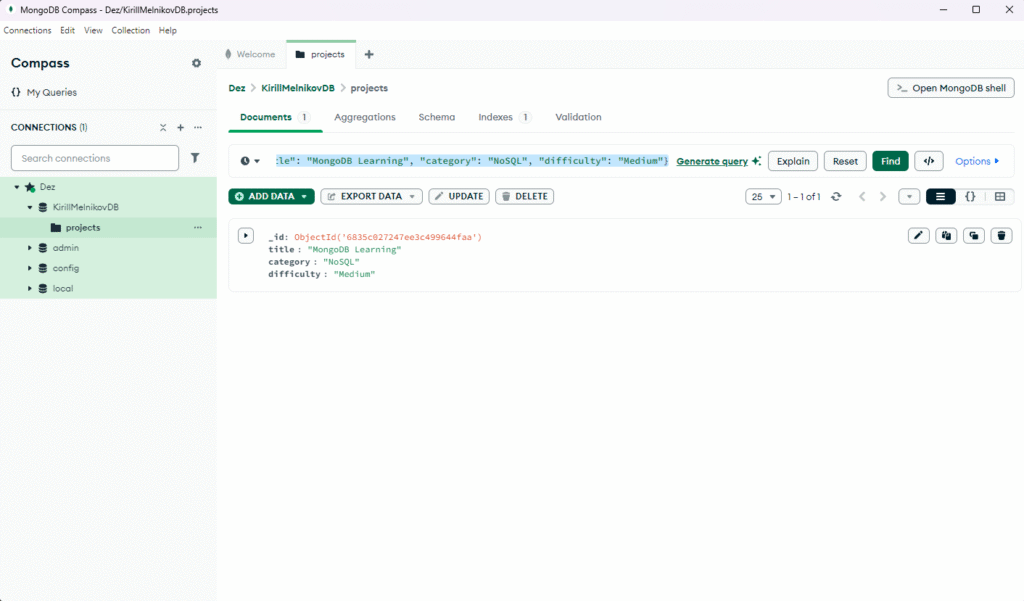Switch to the Validation tab
Screen dimensions: 1024x601
click(579, 117)
